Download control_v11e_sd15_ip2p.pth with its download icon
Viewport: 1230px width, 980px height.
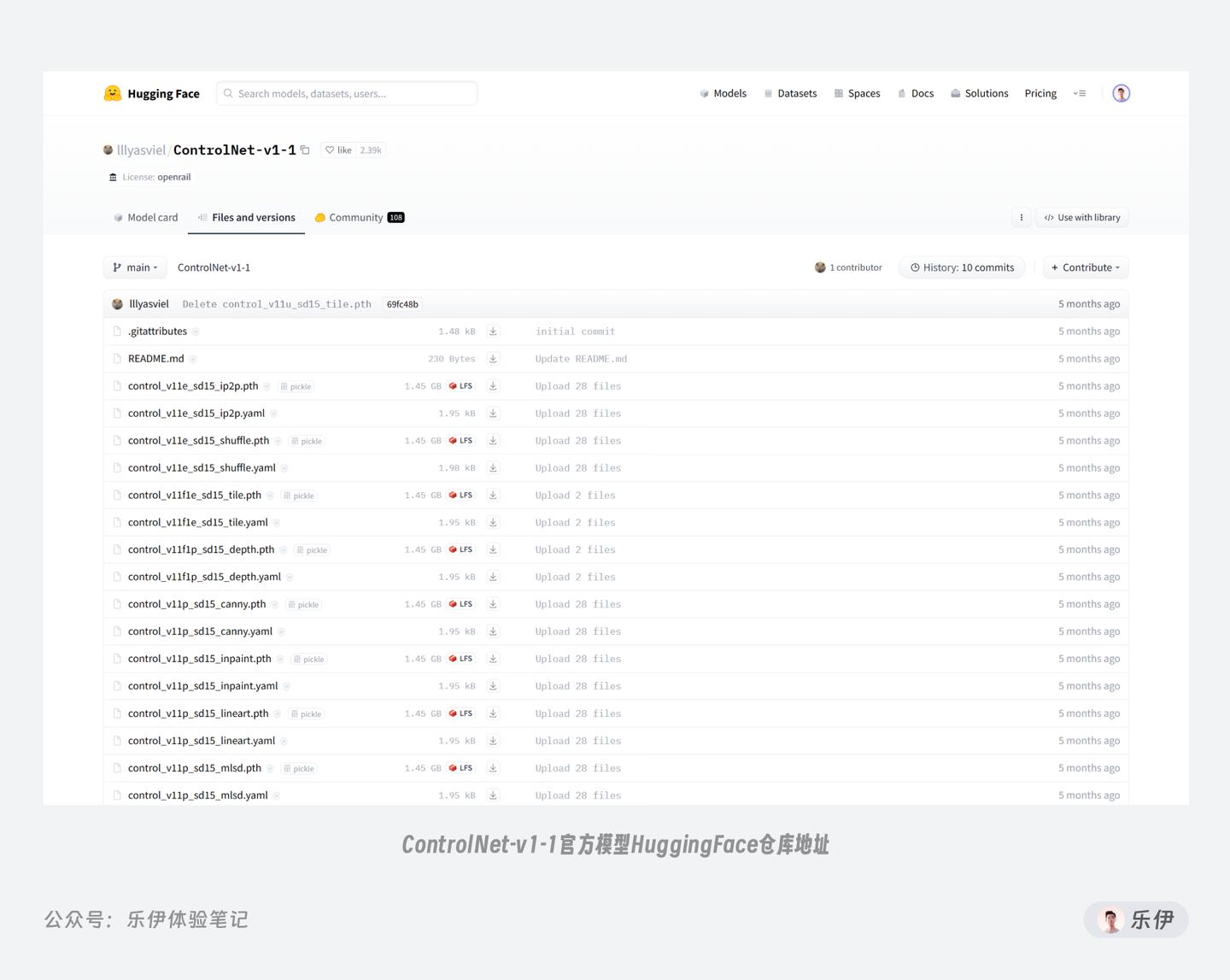pyautogui.click(x=493, y=386)
